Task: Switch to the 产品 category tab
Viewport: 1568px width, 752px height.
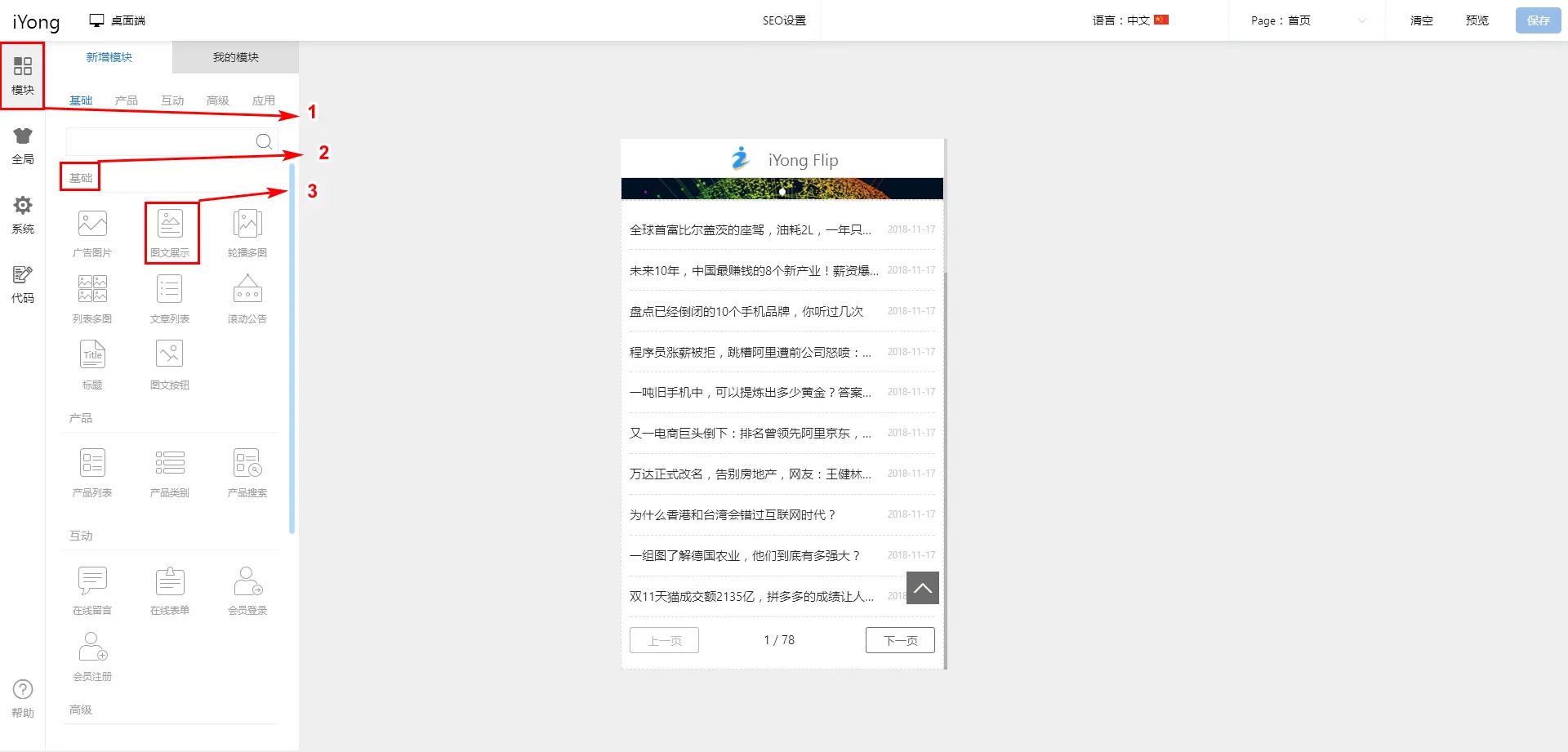Action: (127, 100)
